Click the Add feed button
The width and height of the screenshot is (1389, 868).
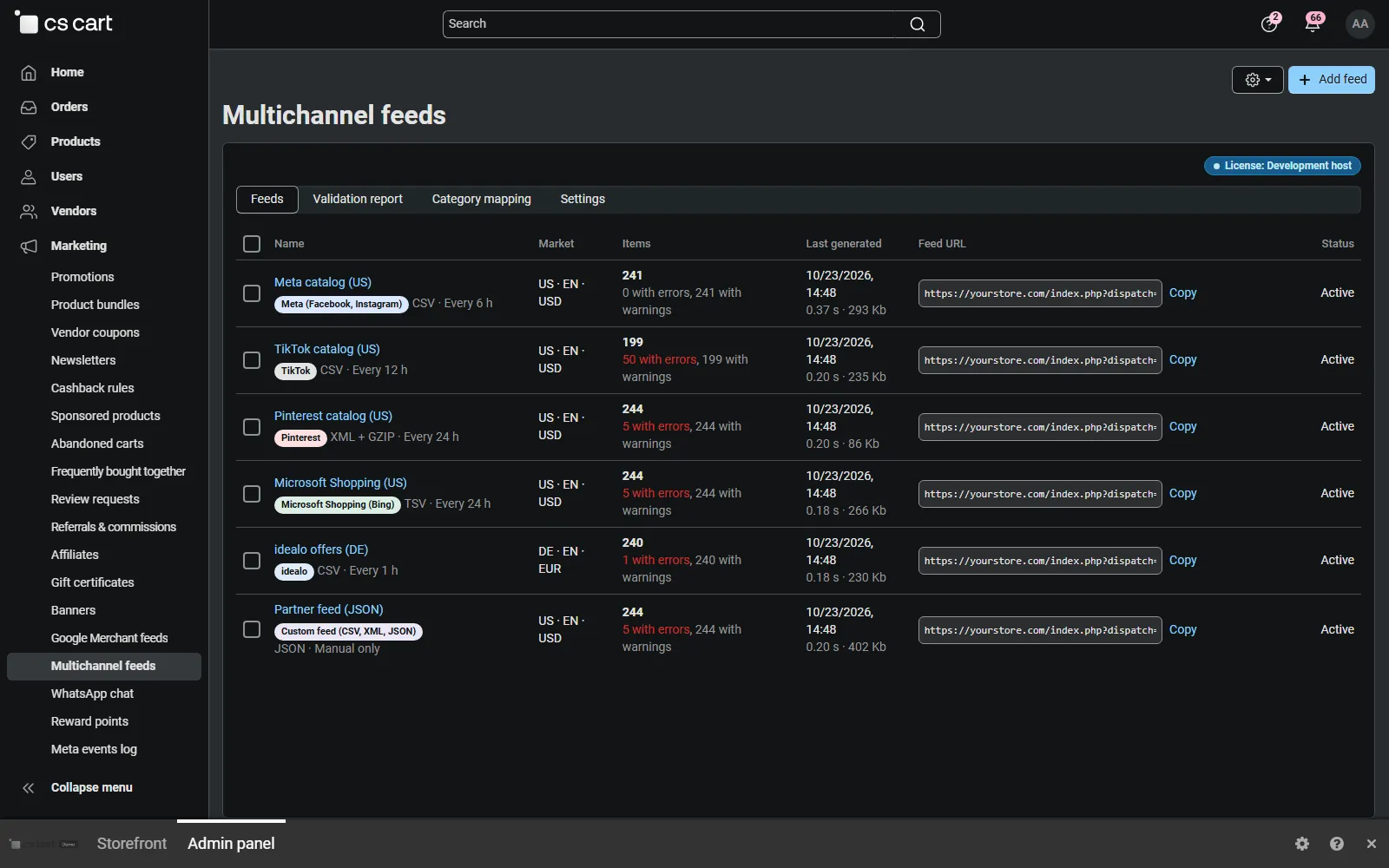click(x=1332, y=80)
